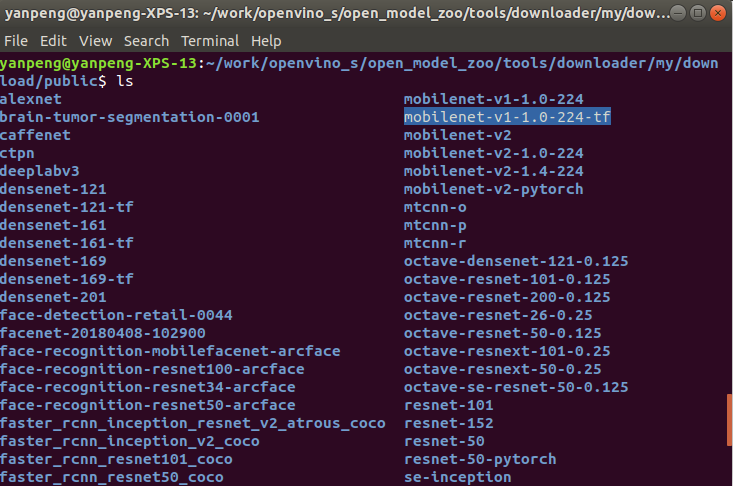The width and height of the screenshot is (733, 486).
Task: Open the Search menu
Action: pyautogui.click(x=146, y=41)
